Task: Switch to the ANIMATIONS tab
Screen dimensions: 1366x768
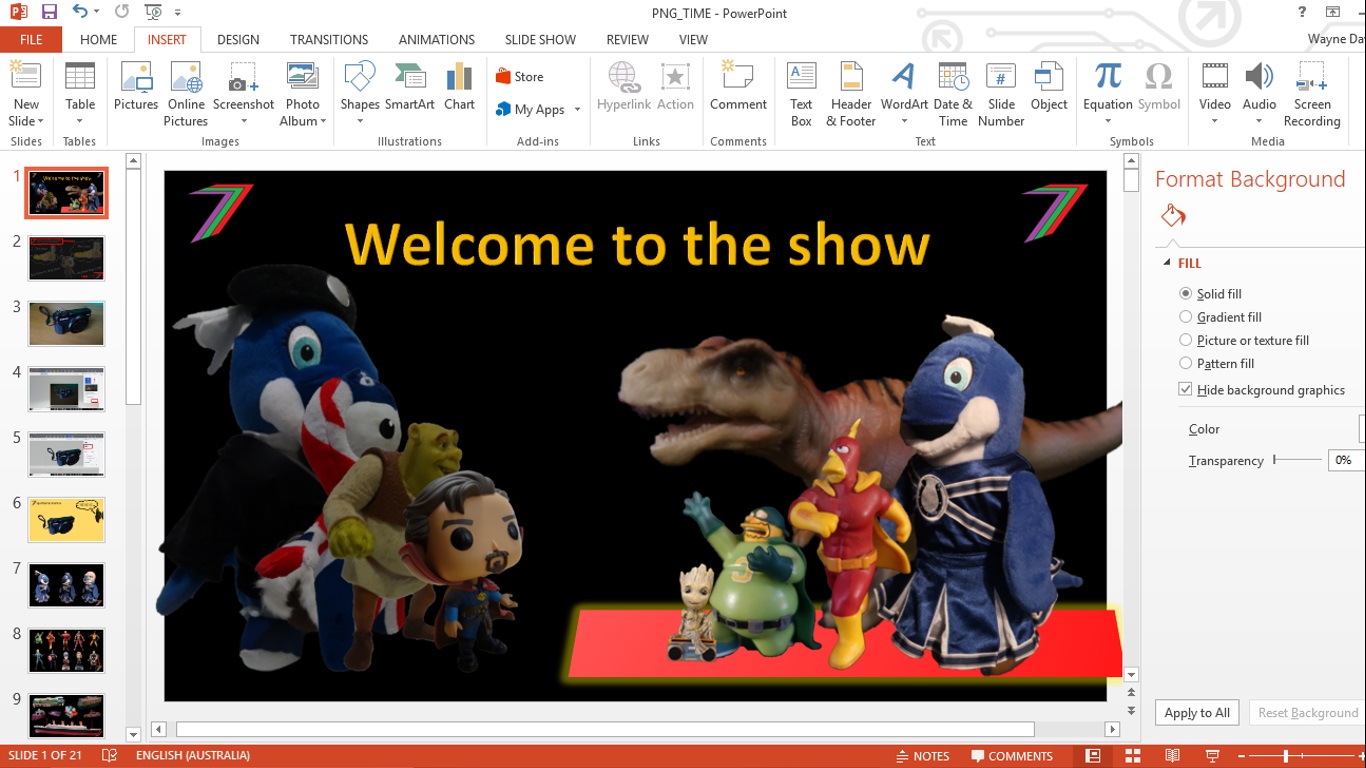Action: pyautogui.click(x=437, y=40)
